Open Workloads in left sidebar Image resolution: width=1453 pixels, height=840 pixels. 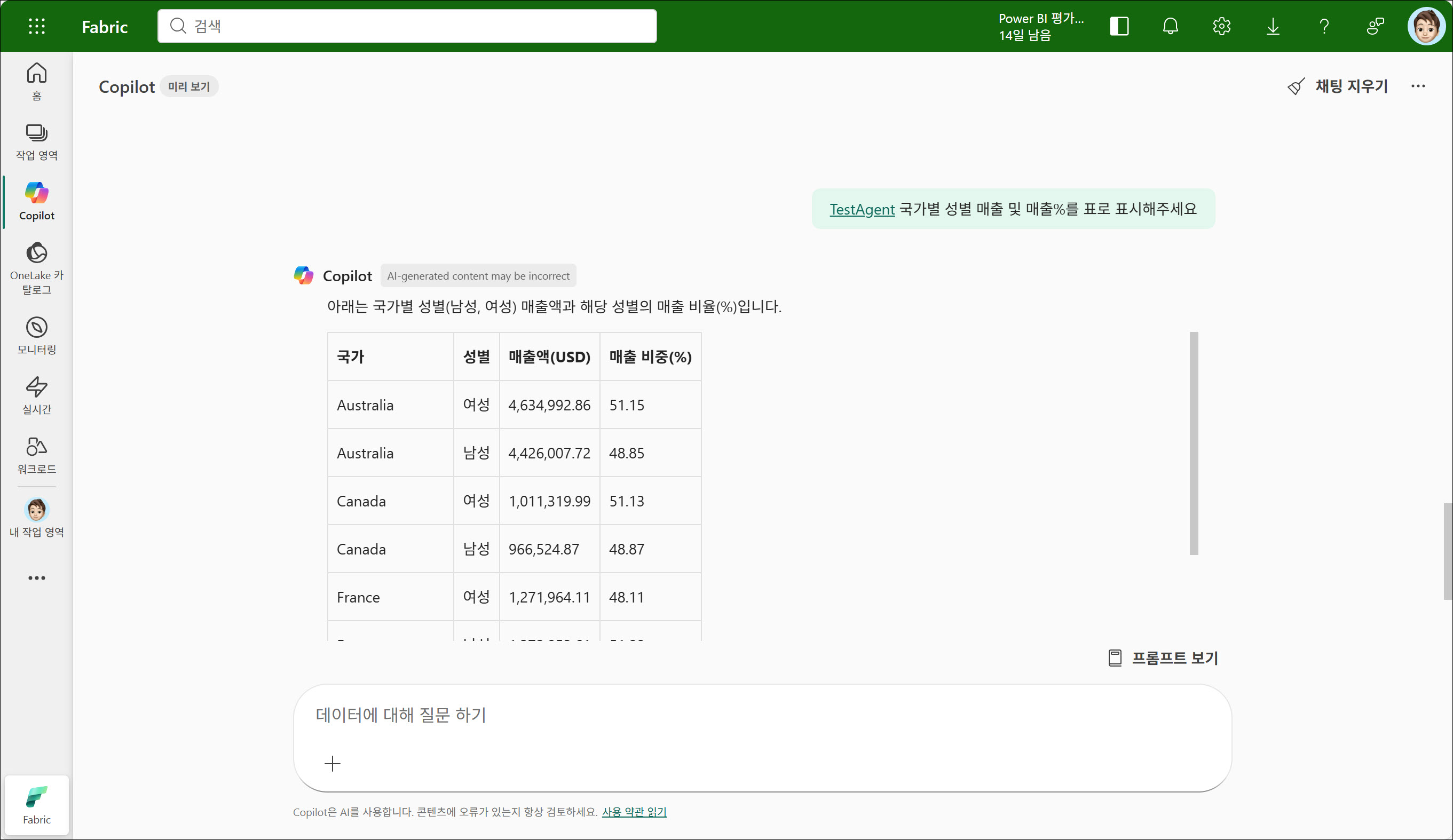point(36,455)
